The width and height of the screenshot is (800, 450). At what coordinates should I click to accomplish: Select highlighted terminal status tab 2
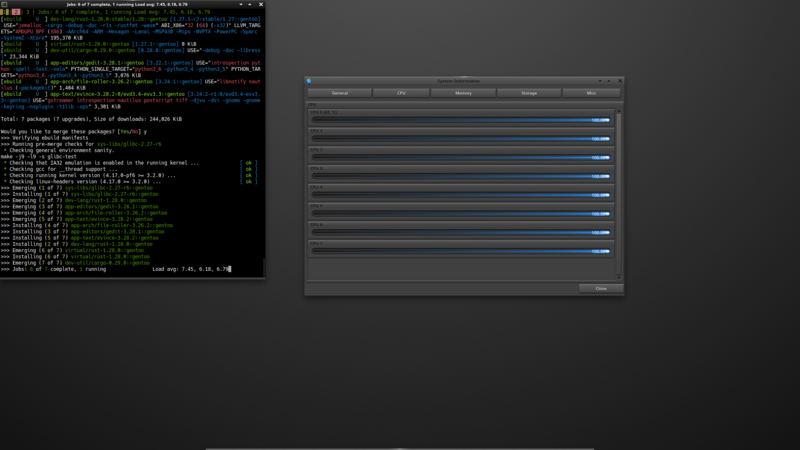16,12
